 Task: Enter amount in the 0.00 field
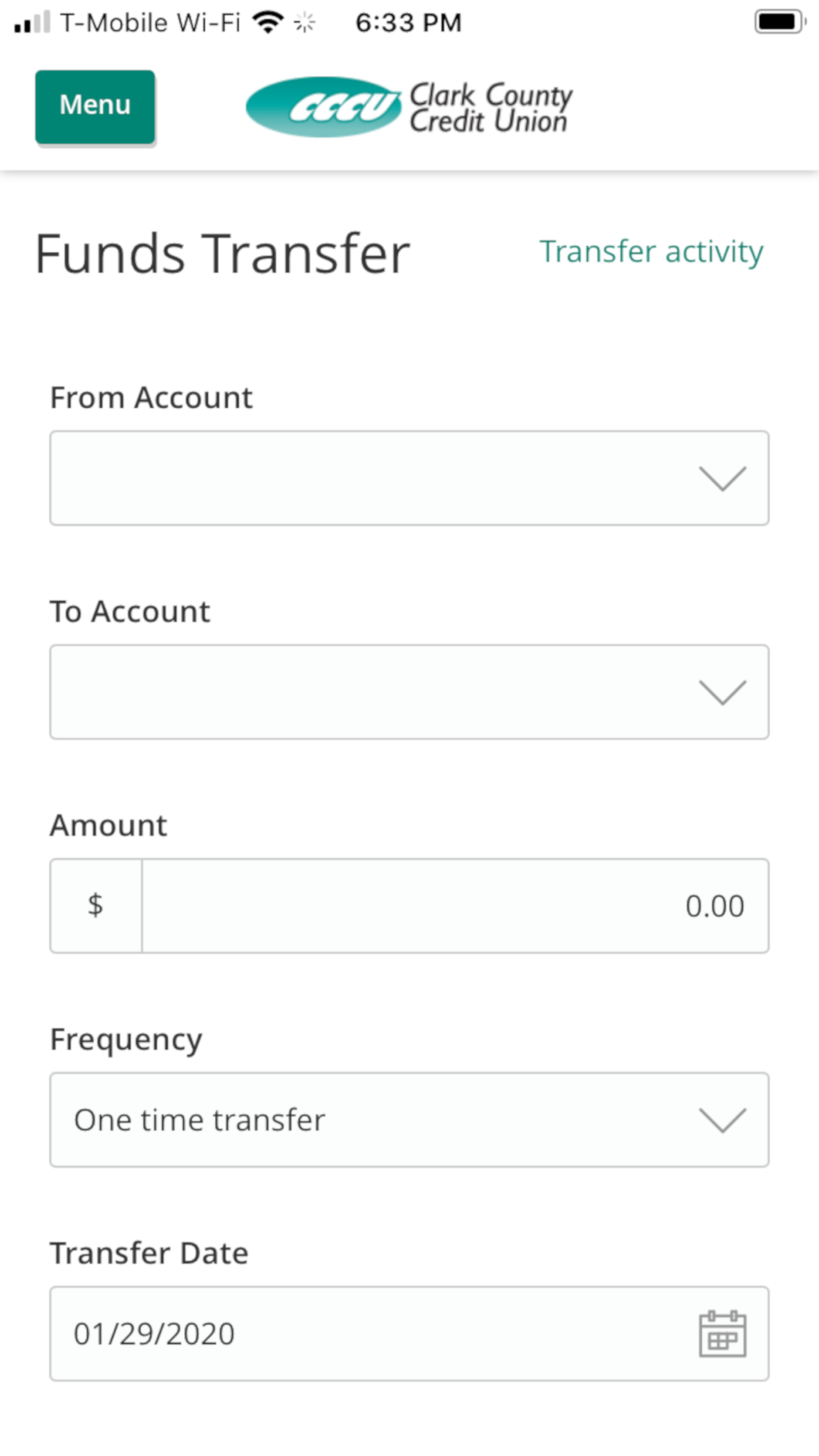pos(455,906)
